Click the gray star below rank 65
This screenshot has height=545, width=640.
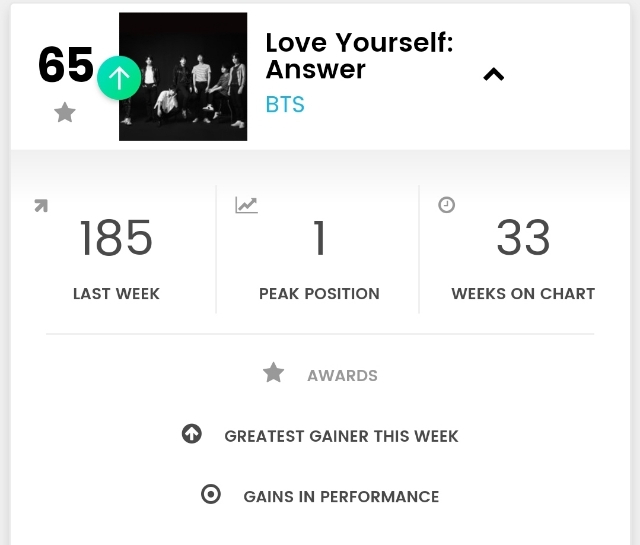click(x=65, y=113)
